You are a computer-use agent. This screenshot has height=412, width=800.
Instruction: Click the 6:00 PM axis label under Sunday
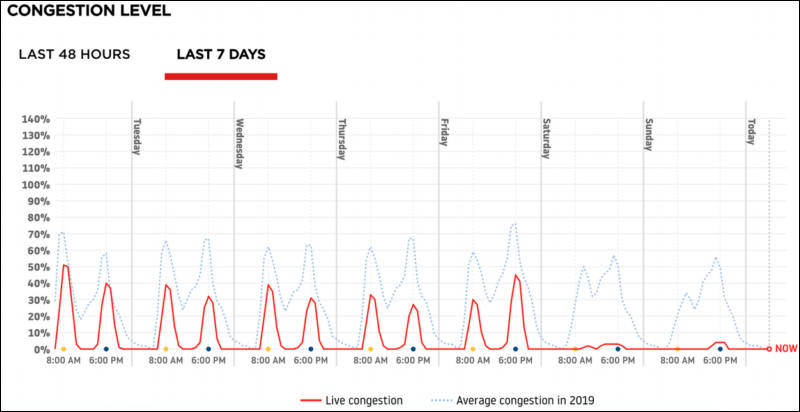tap(720, 360)
